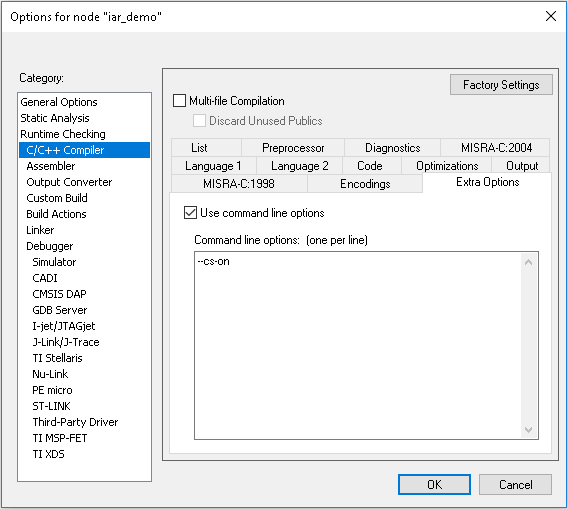Screen dimensions: 568x509
Task: Open the Diagnostics tab
Action: pyautogui.click(x=392, y=147)
